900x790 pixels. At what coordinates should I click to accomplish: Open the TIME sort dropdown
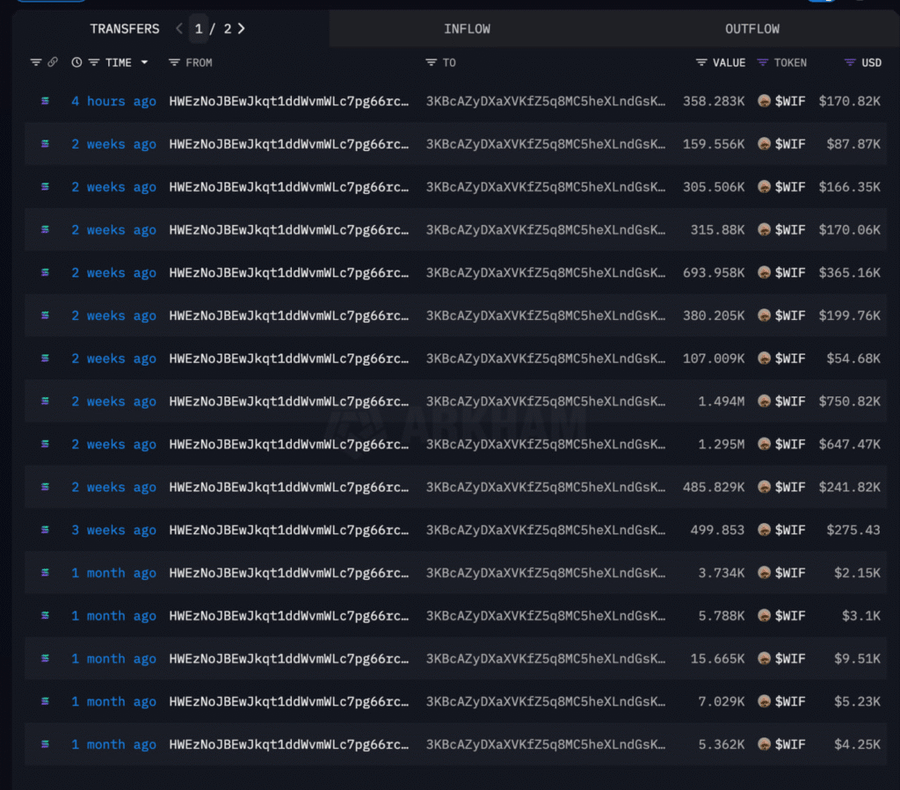point(143,62)
